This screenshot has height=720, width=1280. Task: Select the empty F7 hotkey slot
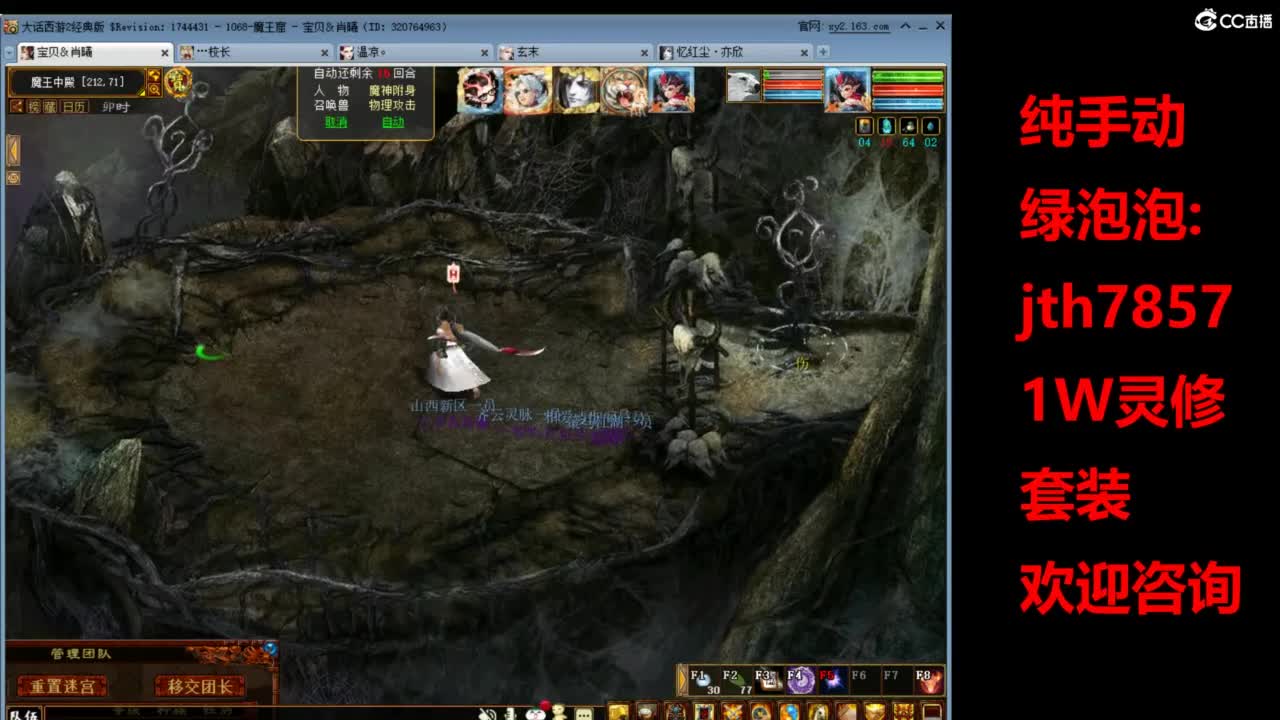[896, 681]
